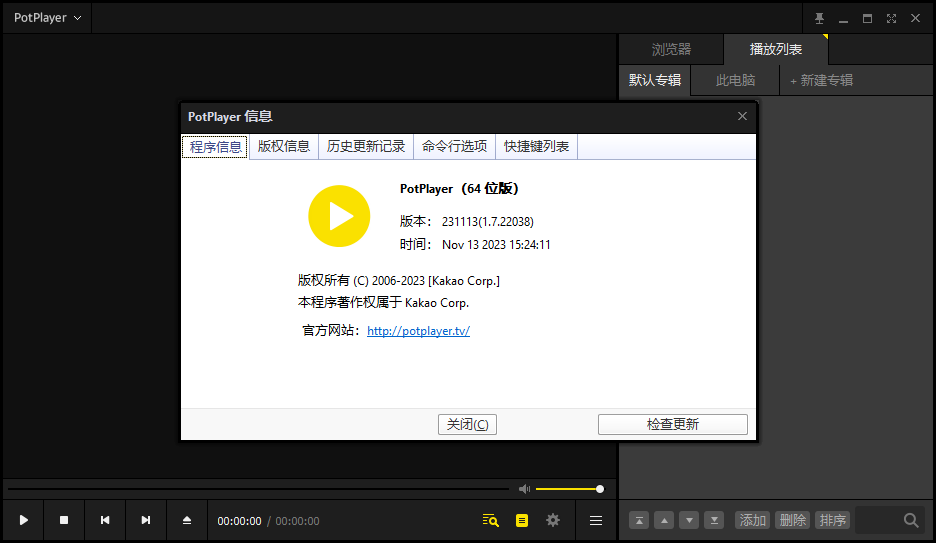Image resolution: width=936 pixels, height=543 pixels.
Task: Move playlist item to top
Action: (x=639, y=520)
